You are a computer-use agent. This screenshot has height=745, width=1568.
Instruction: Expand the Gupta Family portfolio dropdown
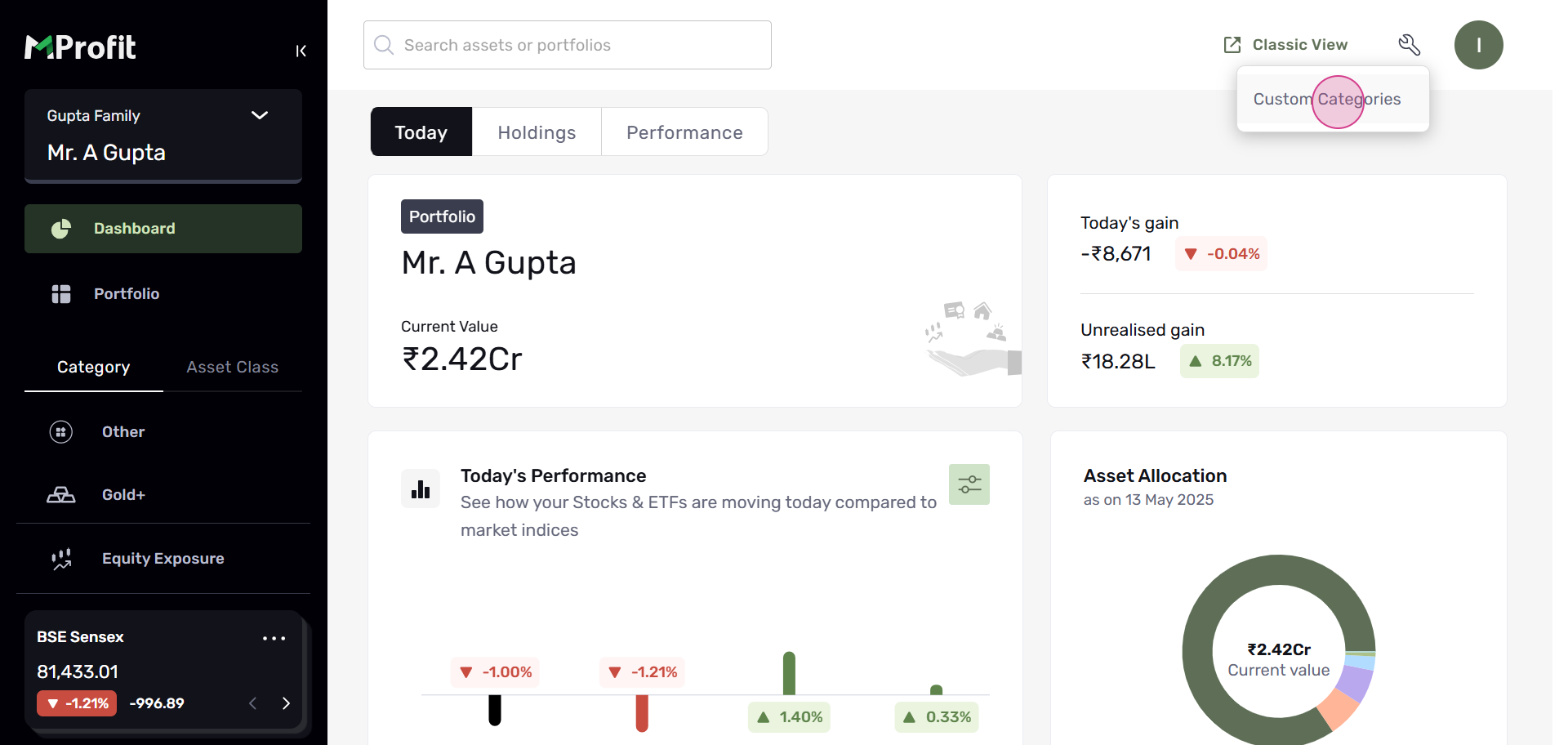point(259,115)
